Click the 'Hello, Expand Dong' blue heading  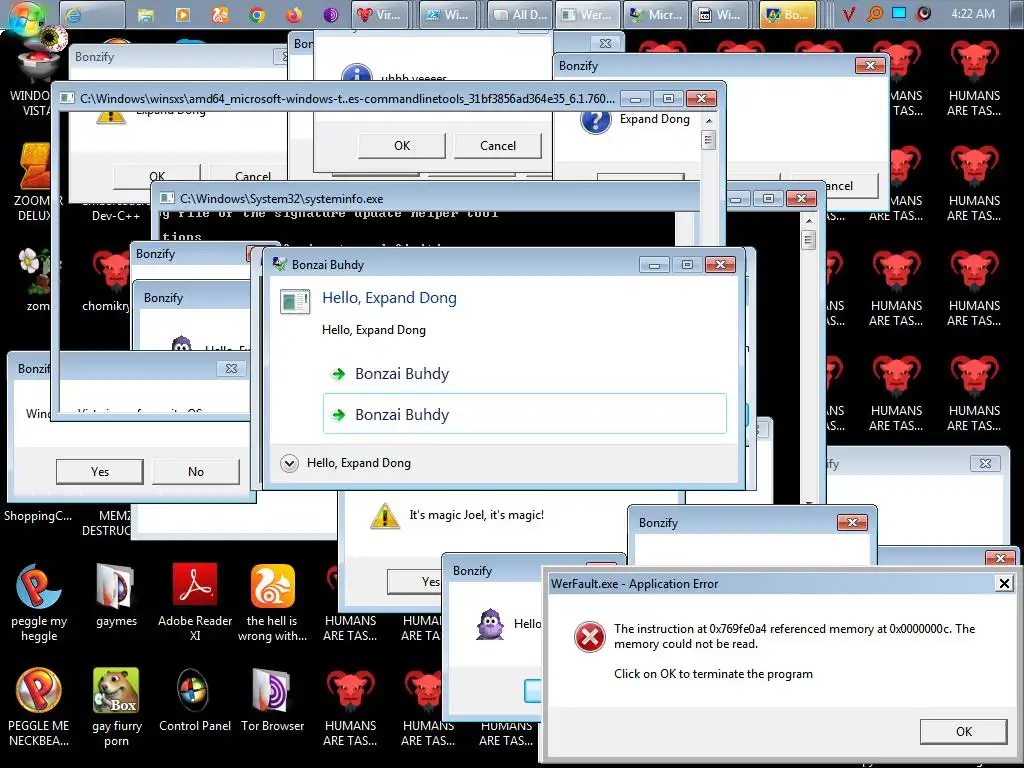click(x=389, y=298)
